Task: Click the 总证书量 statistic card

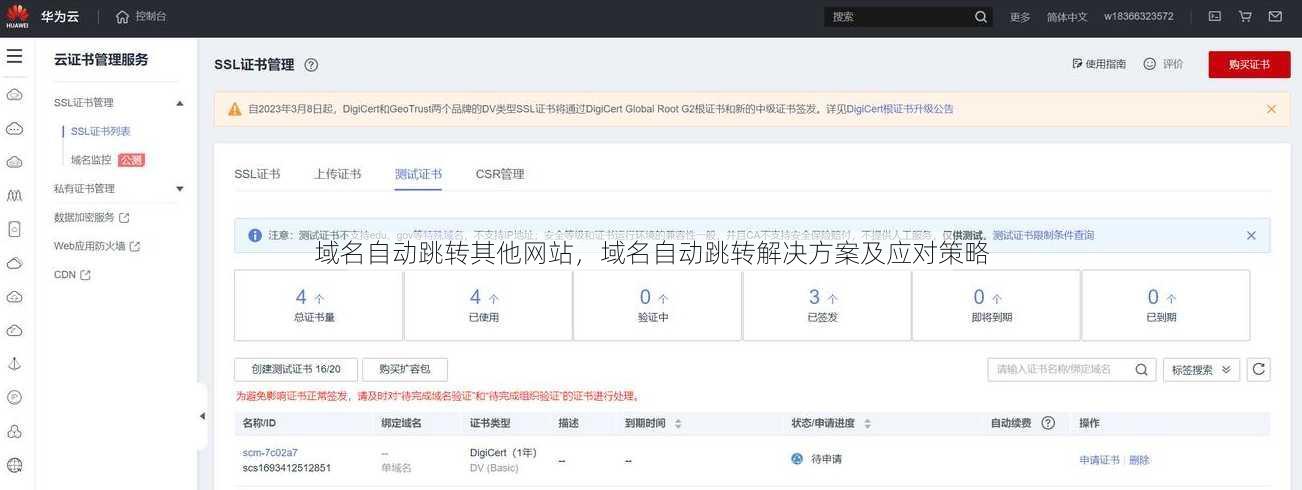Action: click(318, 305)
